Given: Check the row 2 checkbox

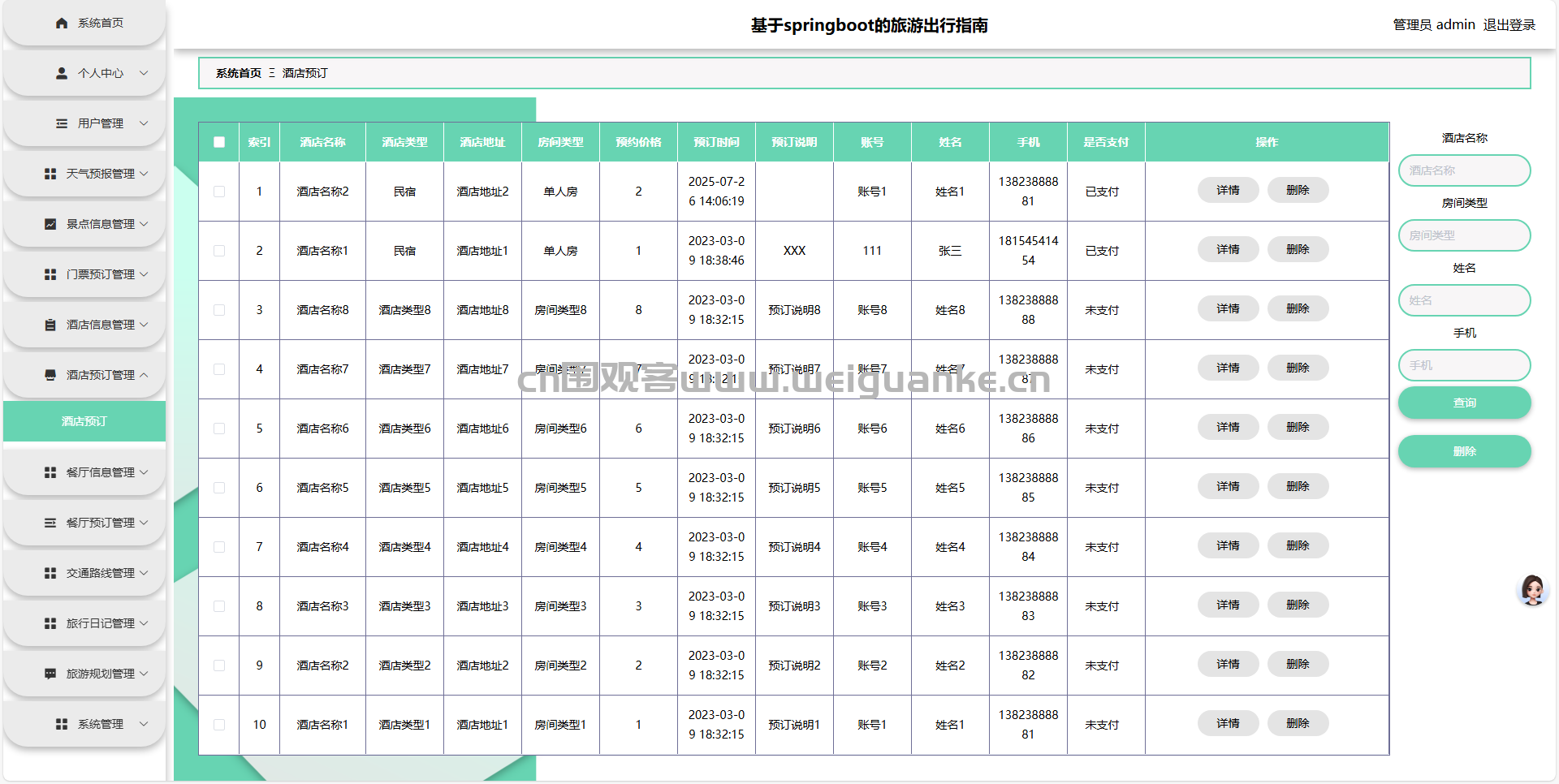Looking at the screenshot, I should click(x=219, y=251).
